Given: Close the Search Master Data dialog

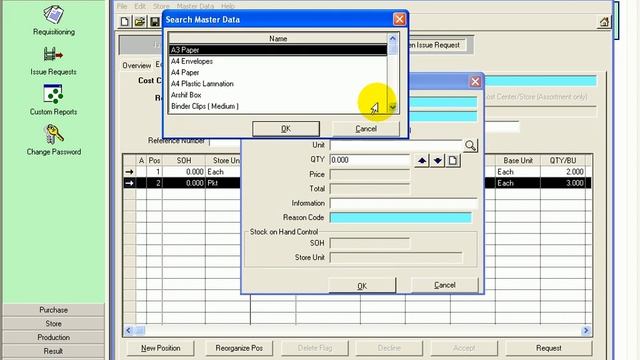Looking at the screenshot, I should pos(399,19).
